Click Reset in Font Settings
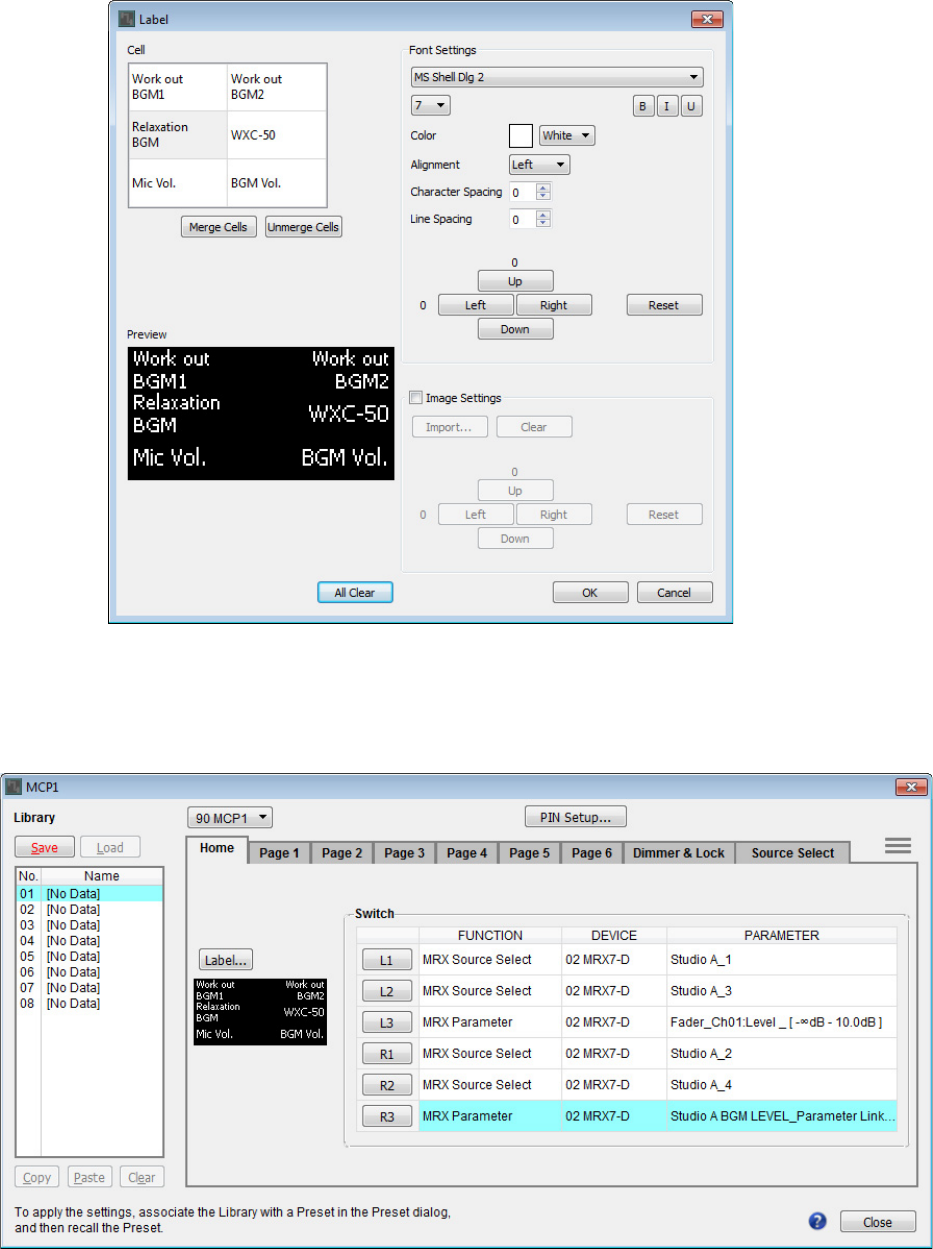This screenshot has height=1249, width=933. click(665, 305)
